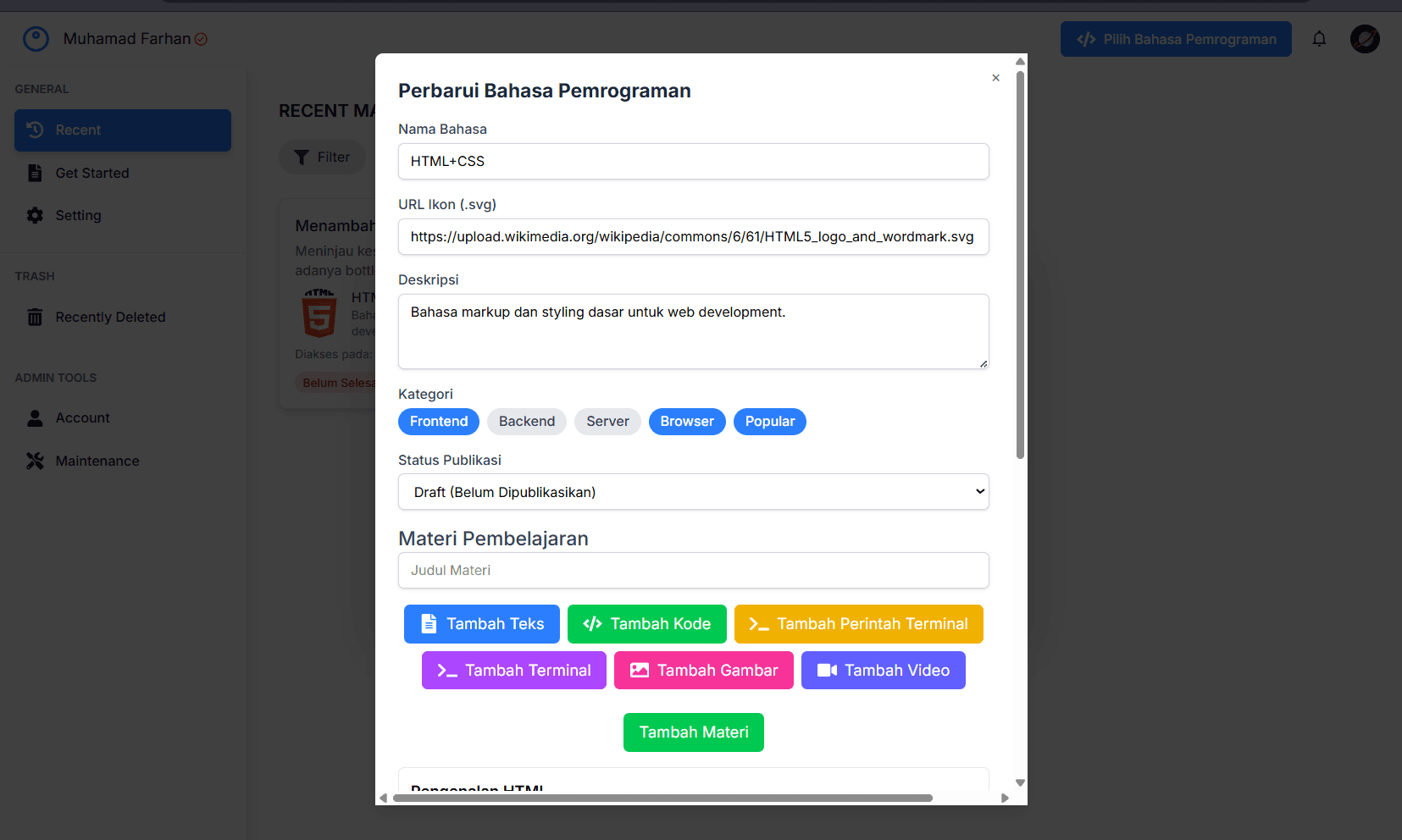Click the Tambah Perintah Terminal button
The width and height of the screenshot is (1402, 840).
[x=858, y=624]
